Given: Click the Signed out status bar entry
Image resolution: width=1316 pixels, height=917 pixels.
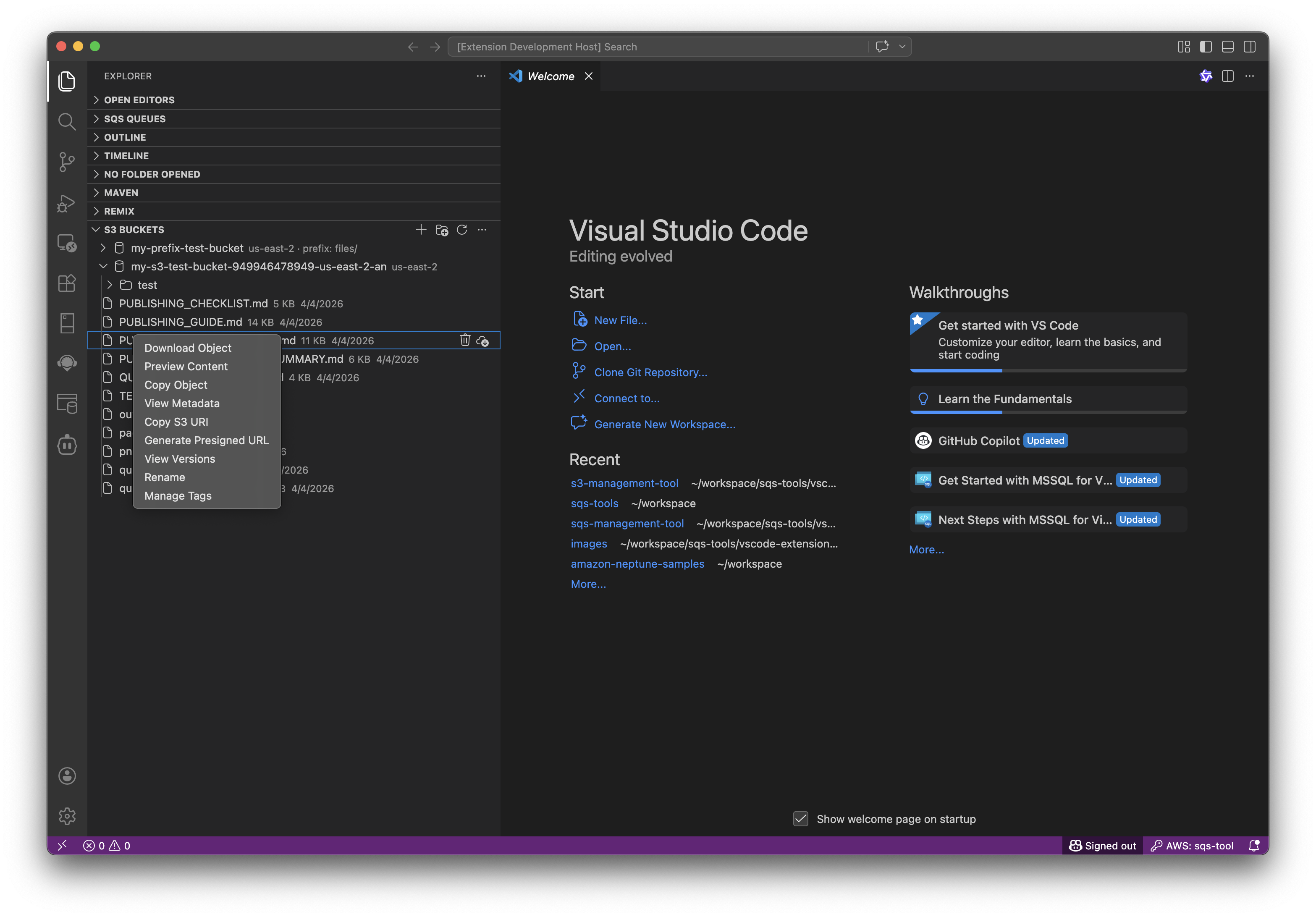Looking at the screenshot, I should (1102, 845).
